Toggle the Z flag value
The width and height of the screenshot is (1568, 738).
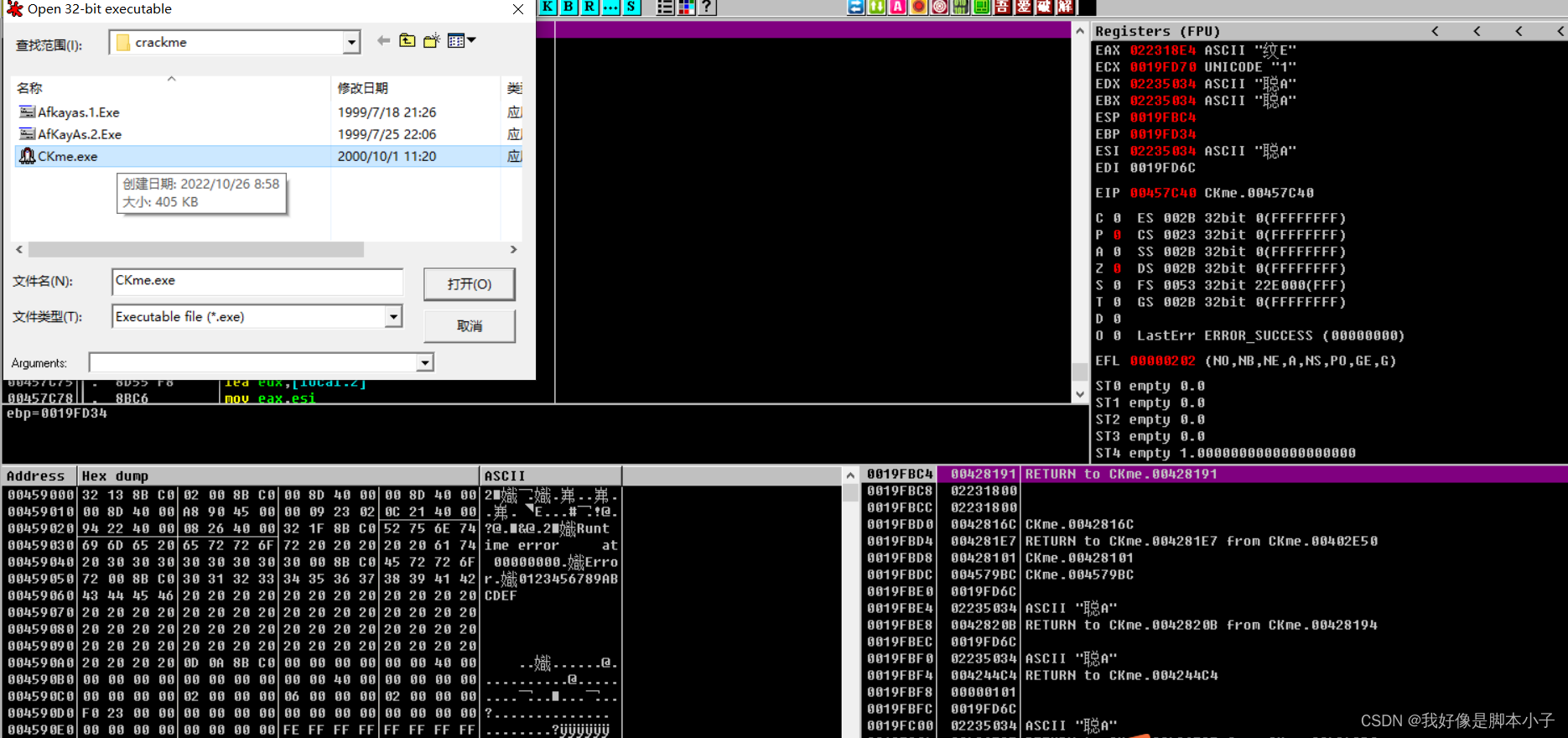point(1117,268)
